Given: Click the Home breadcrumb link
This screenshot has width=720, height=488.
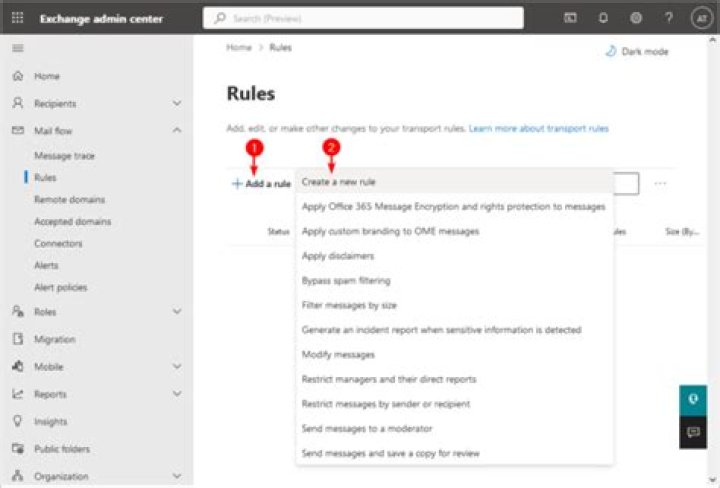Looking at the screenshot, I should tap(239, 47).
